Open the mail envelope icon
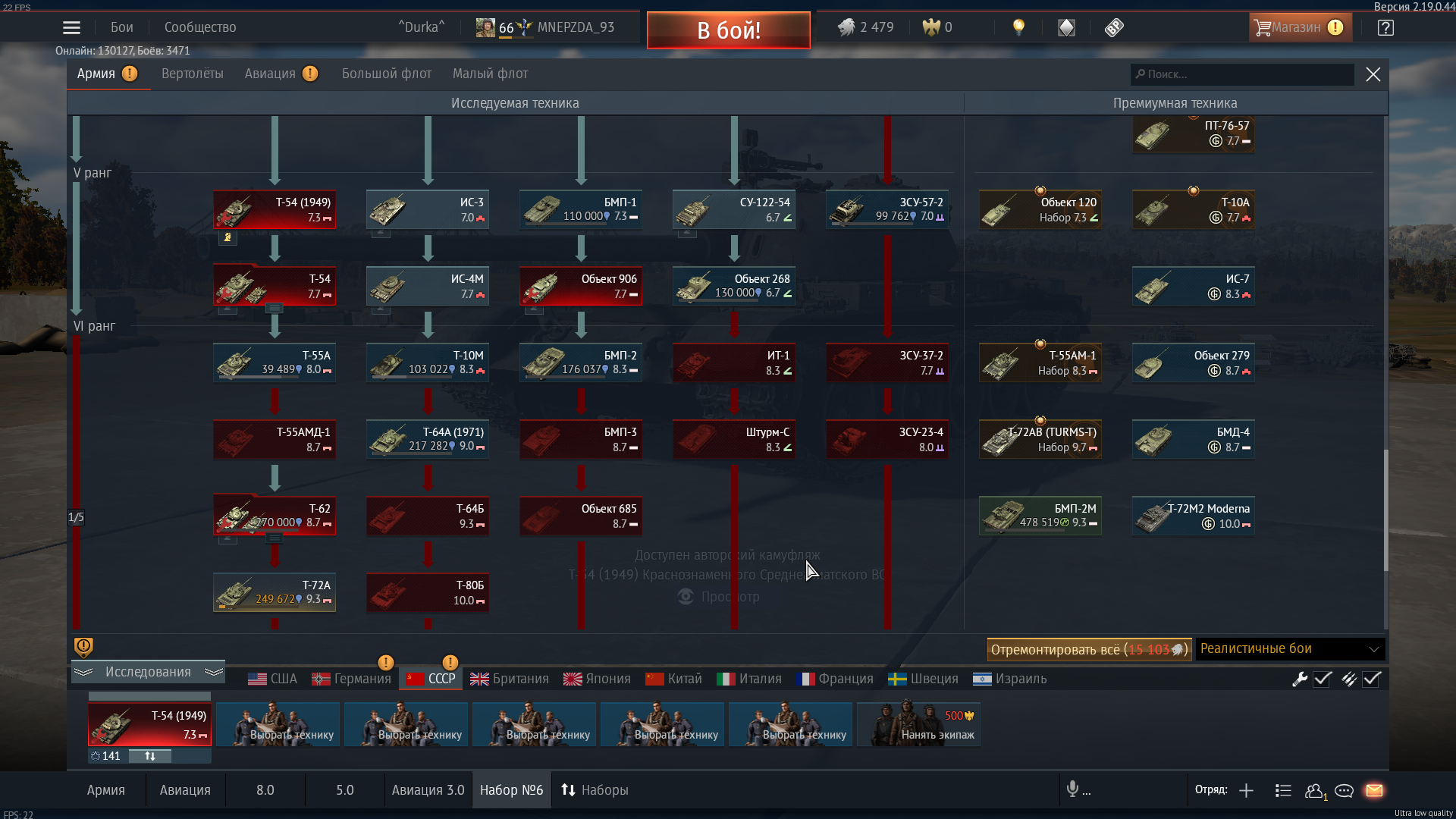Screen dimensions: 1456x819 pyautogui.click(x=1374, y=791)
